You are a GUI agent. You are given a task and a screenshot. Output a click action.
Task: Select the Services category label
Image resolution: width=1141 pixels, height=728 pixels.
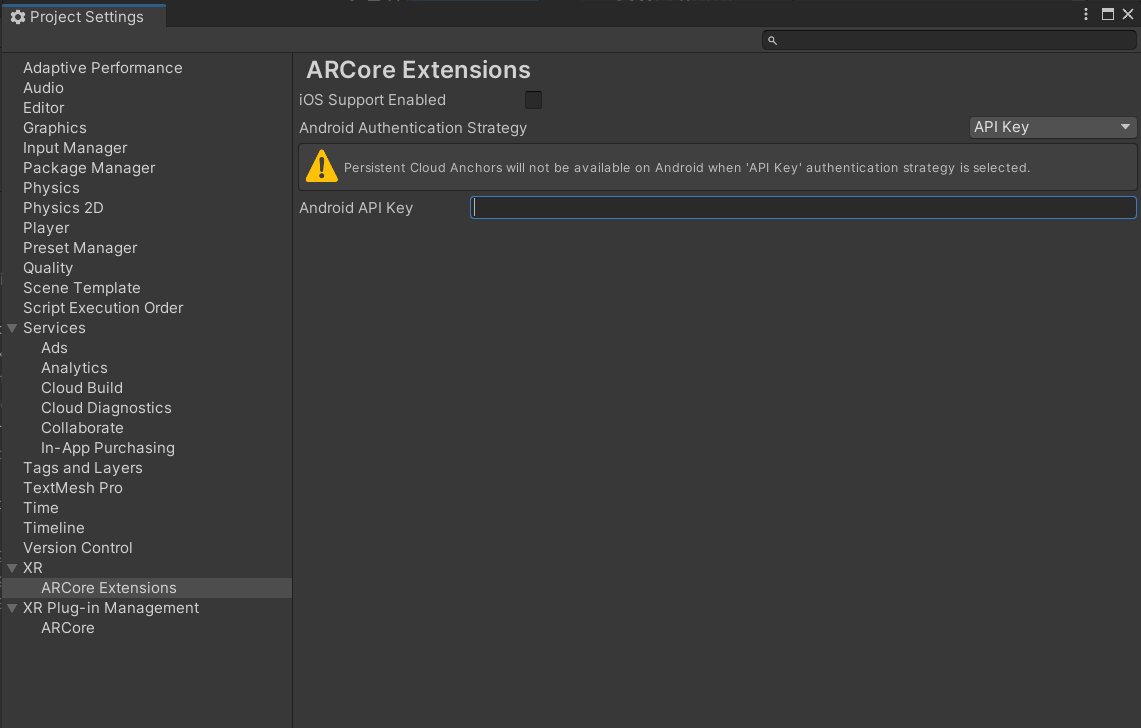pos(54,328)
